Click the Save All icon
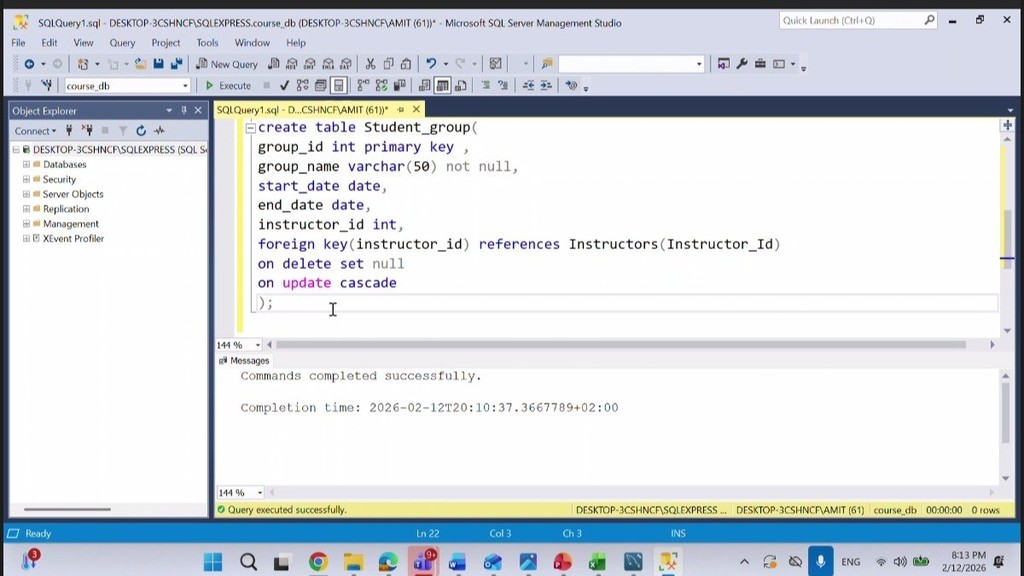1024x576 pixels. (176, 64)
